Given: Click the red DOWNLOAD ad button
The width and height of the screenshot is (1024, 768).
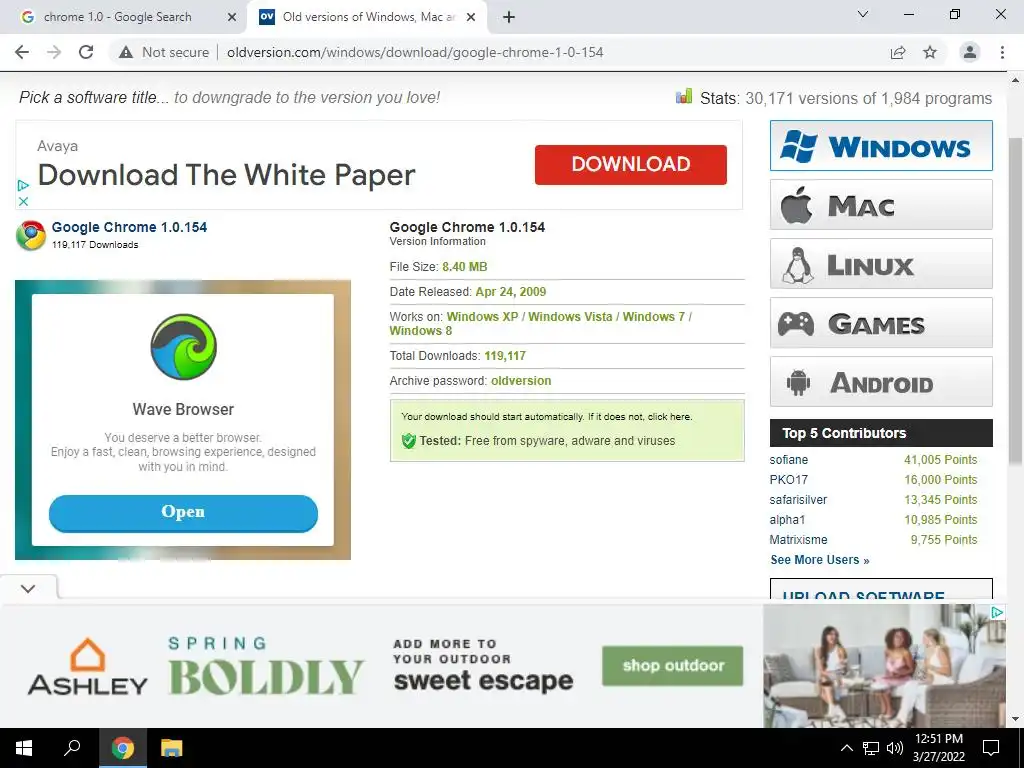Looking at the screenshot, I should pos(630,165).
